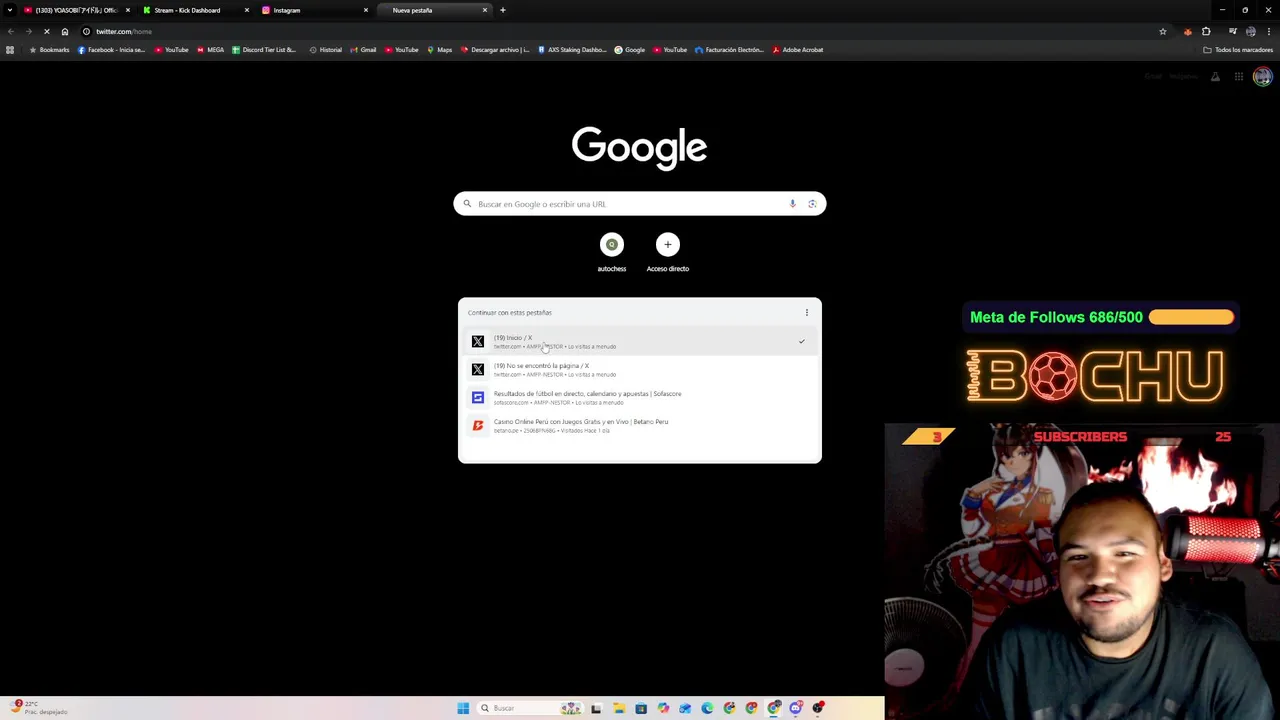Open the Google bookmark
Image resolution: width=1280 pixels, height=720 pixels.
coord(630,50)
